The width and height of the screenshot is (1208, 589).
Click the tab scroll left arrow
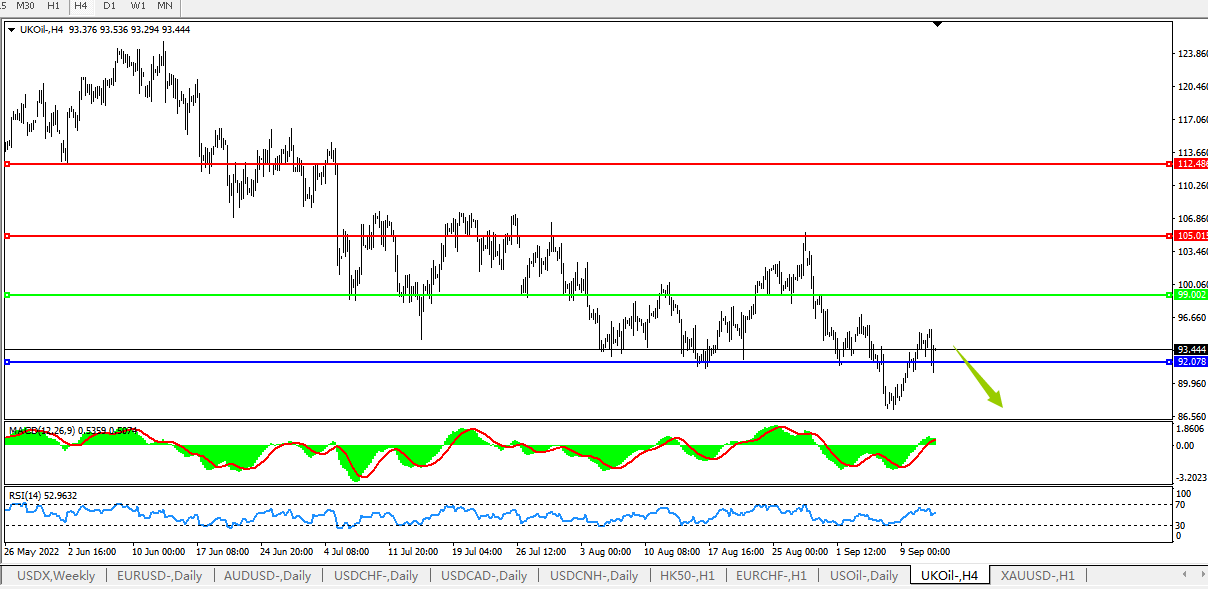tap(1186, 575)
